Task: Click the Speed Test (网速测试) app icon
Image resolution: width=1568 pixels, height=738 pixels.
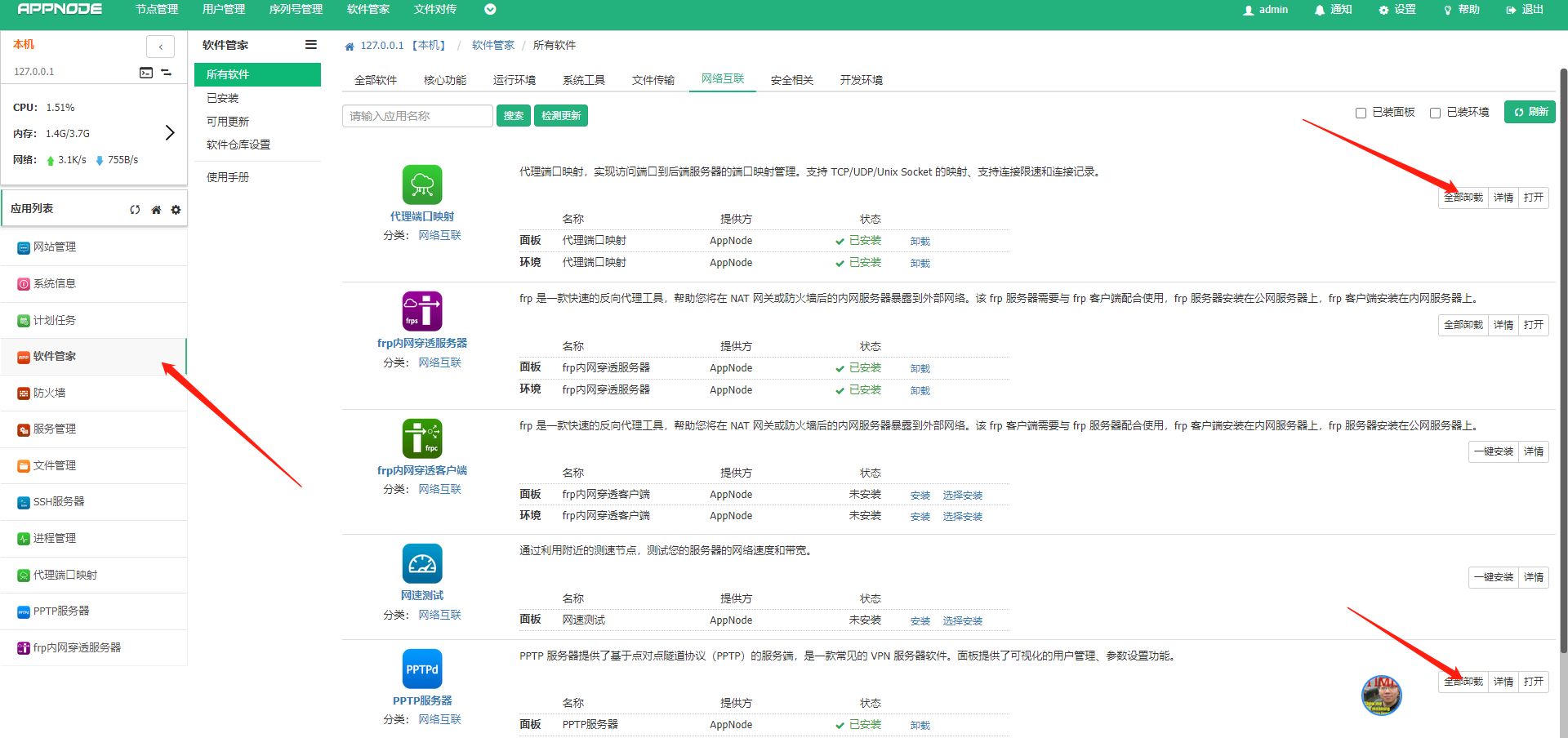Action: 422,564
